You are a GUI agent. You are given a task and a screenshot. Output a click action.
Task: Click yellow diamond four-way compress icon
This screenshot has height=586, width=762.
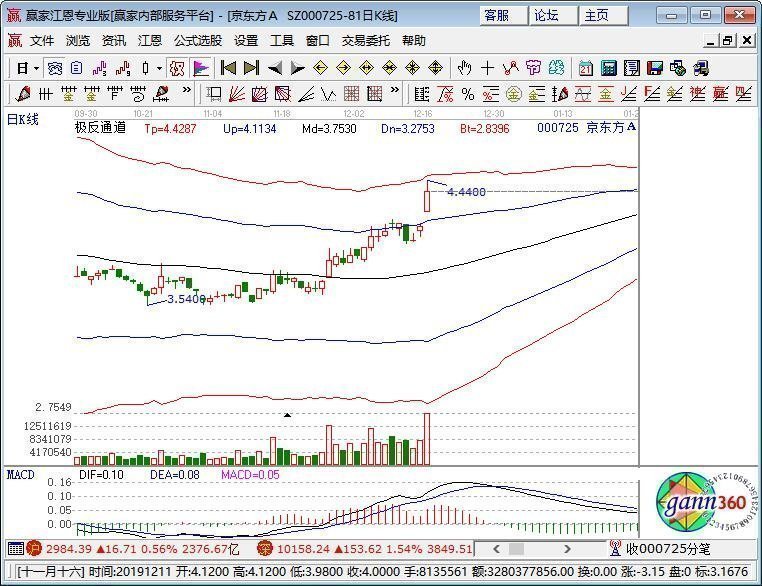click(x=413, y=68)
